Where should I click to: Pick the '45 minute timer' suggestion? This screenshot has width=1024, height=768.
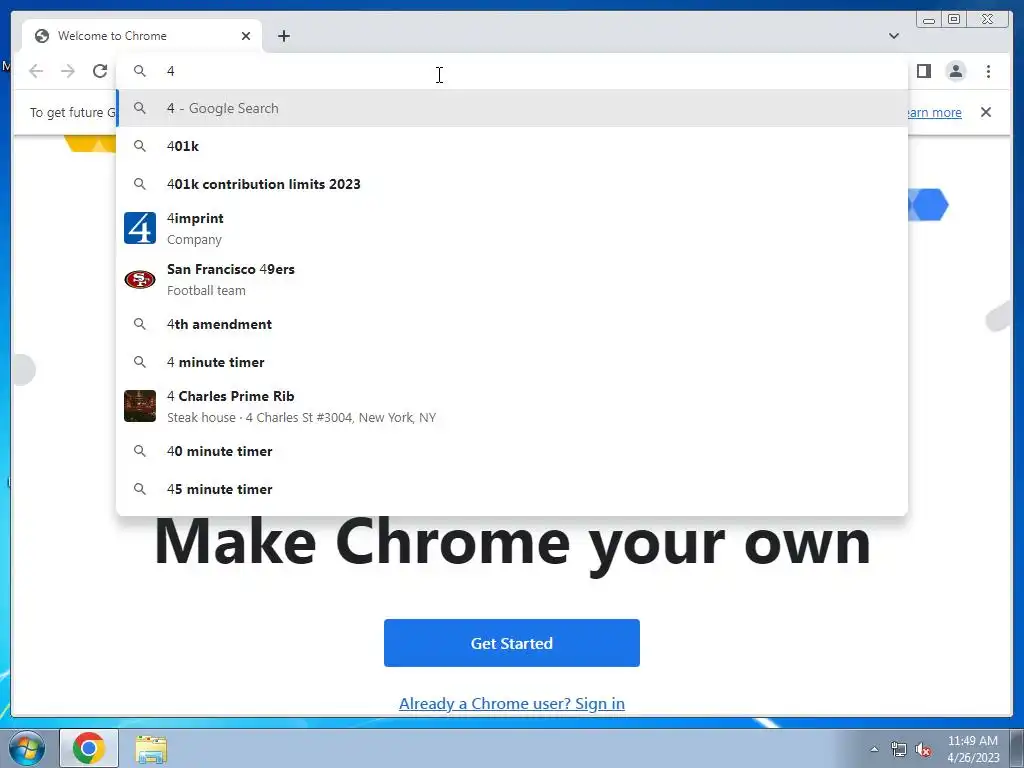[x=512, y=489]
